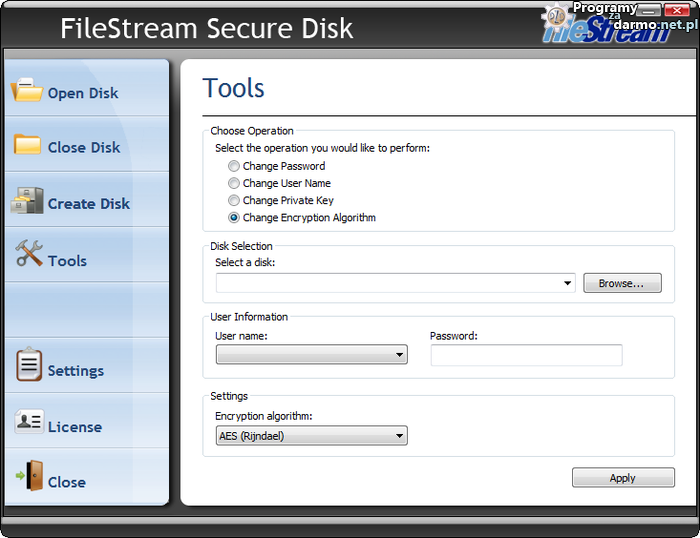The image size is (700, 538).
Task: Open the Settings sidebar label
Action: point(75,371)
